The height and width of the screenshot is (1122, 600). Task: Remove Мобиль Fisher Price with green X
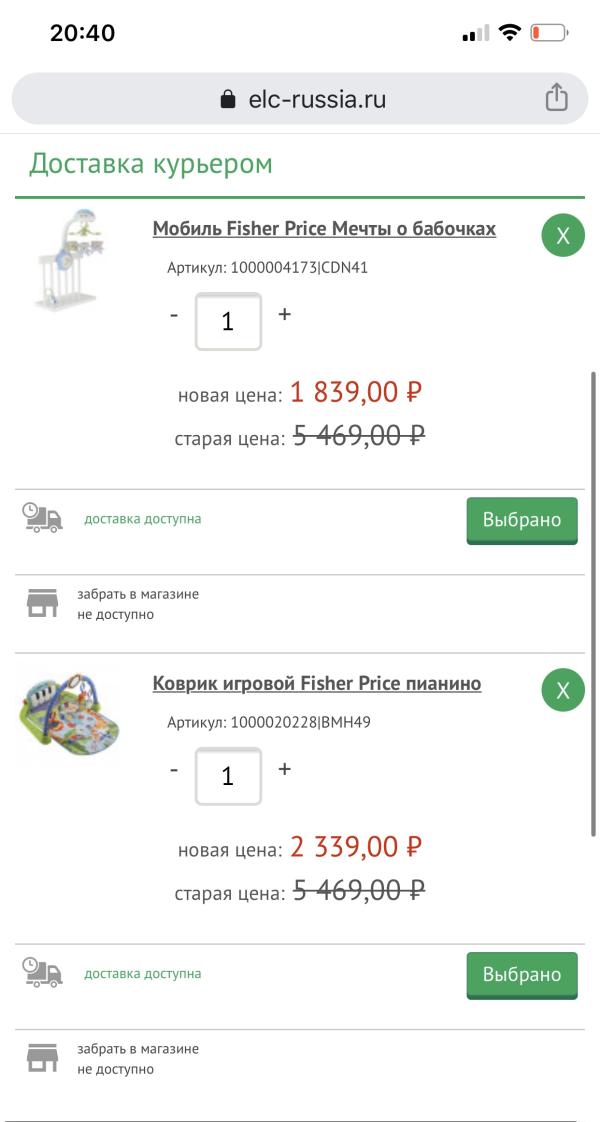(x=563, y=236)
